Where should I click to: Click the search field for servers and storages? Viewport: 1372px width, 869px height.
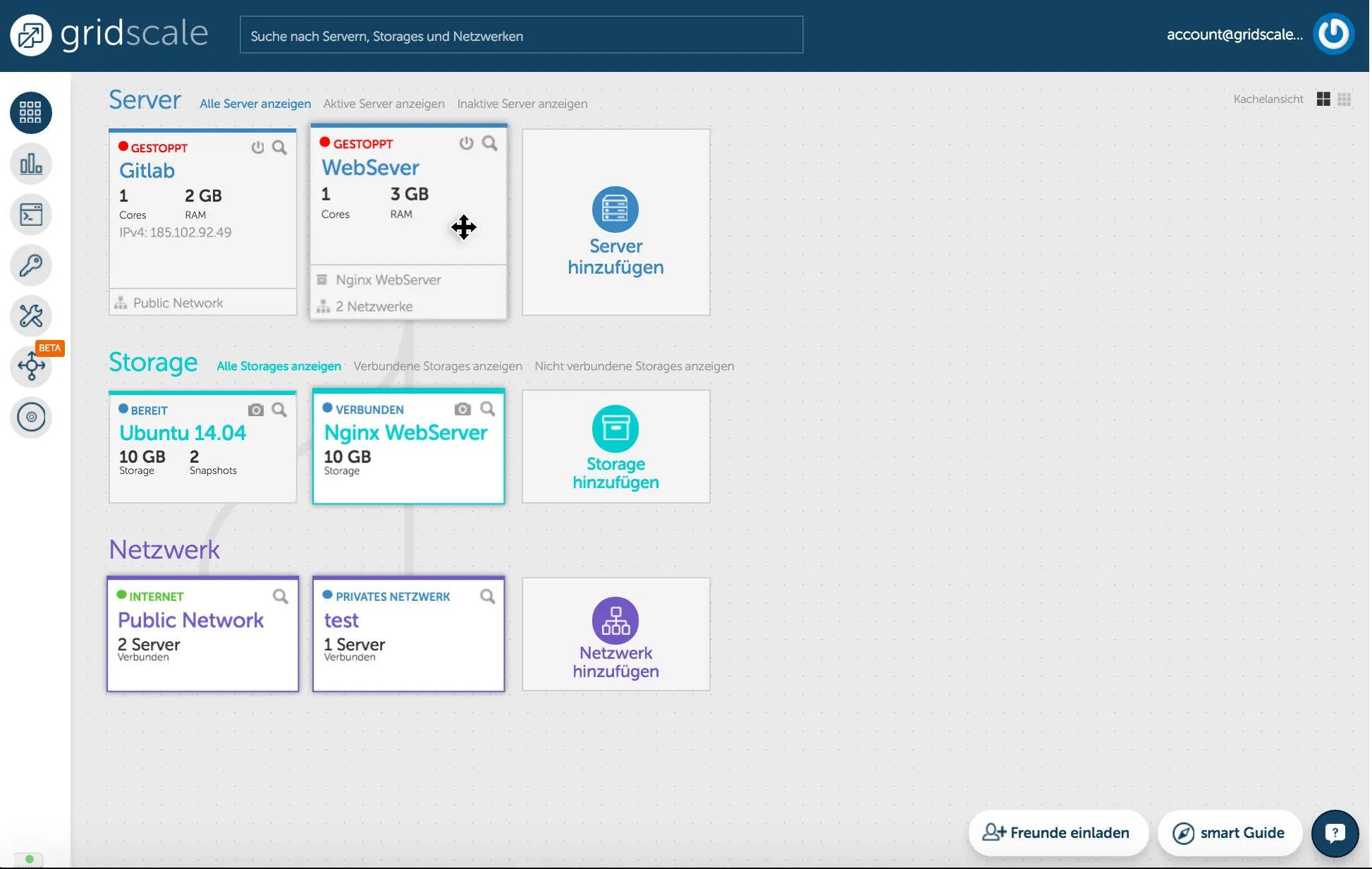521,35
